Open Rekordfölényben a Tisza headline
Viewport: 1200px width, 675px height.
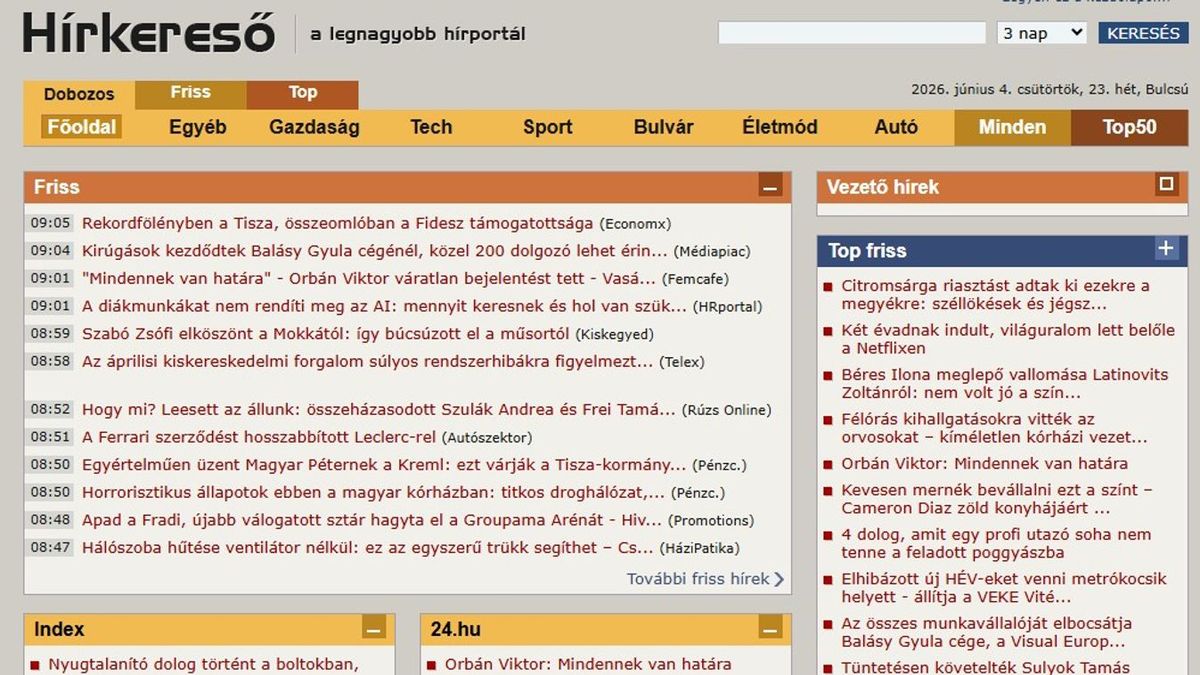click(x=338, y=223)
